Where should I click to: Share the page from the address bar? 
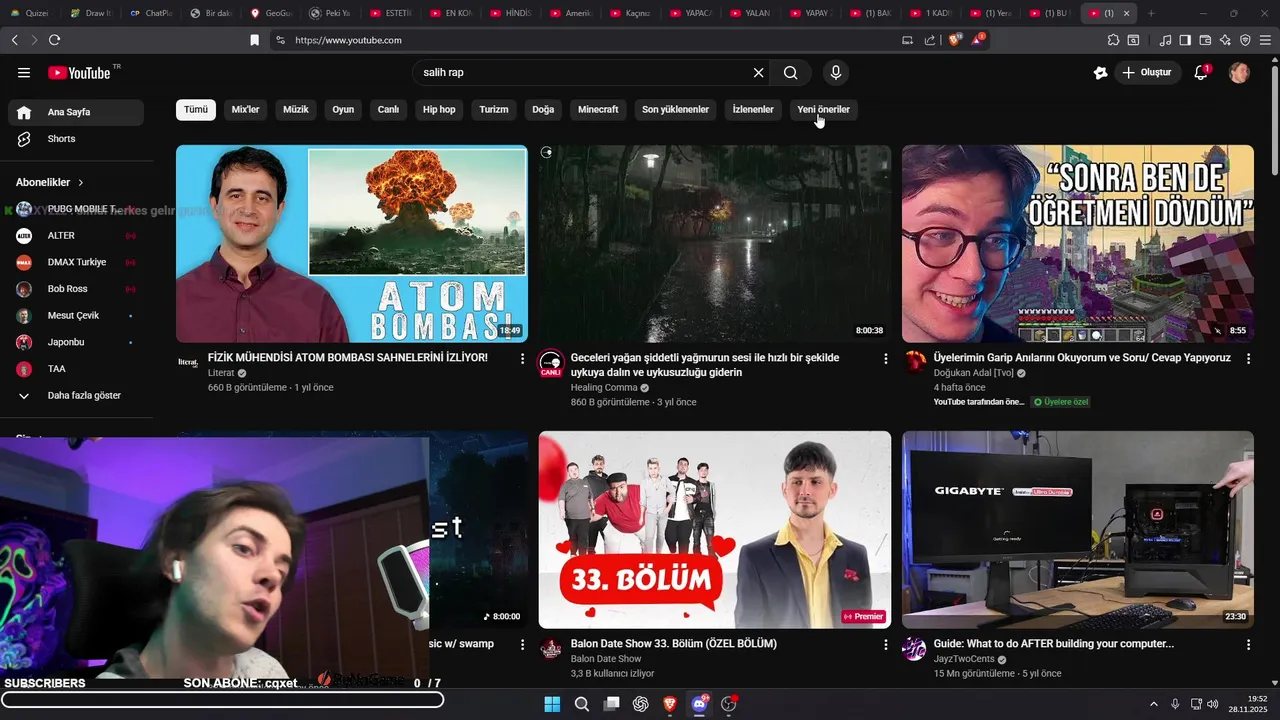[930, 40]
